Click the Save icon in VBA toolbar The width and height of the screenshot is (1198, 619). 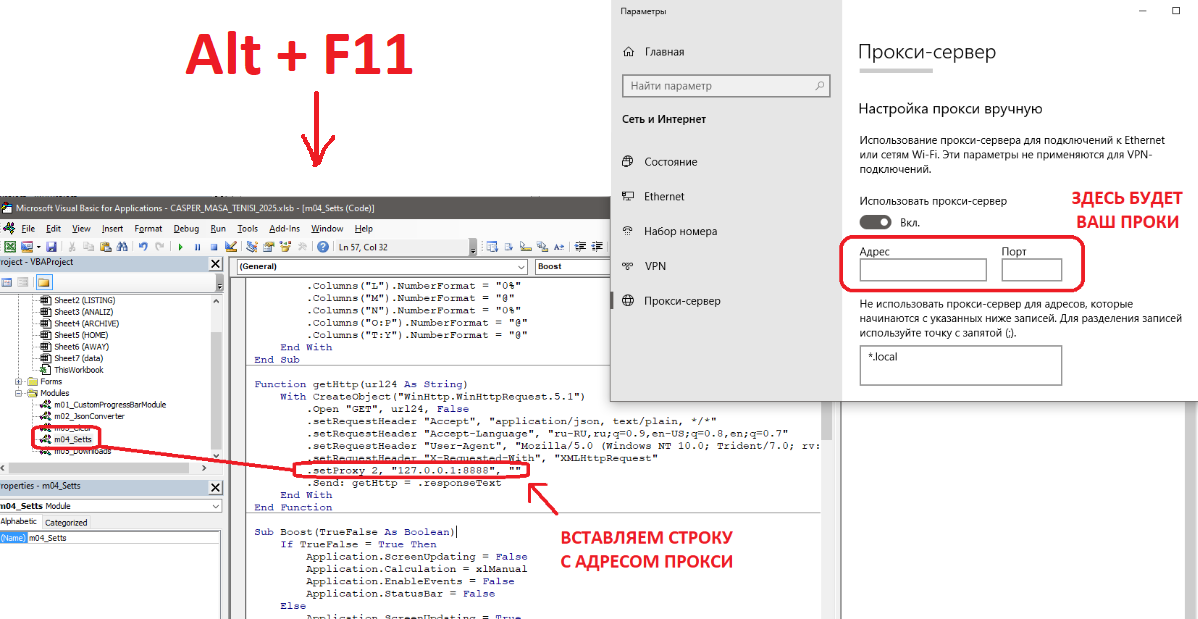tap(50, 246)
